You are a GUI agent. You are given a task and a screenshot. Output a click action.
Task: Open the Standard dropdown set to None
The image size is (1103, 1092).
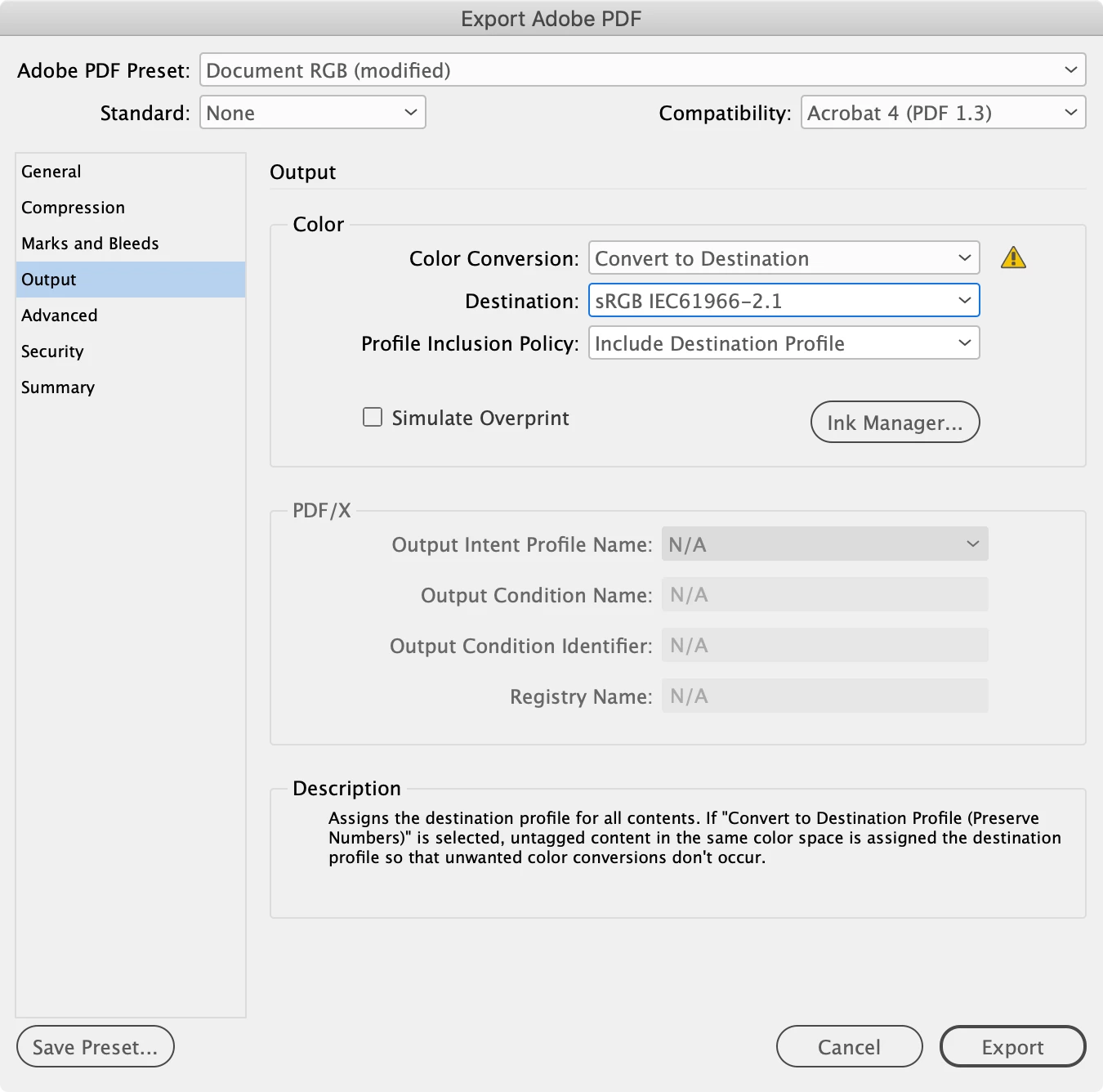[x=313, y=113]
